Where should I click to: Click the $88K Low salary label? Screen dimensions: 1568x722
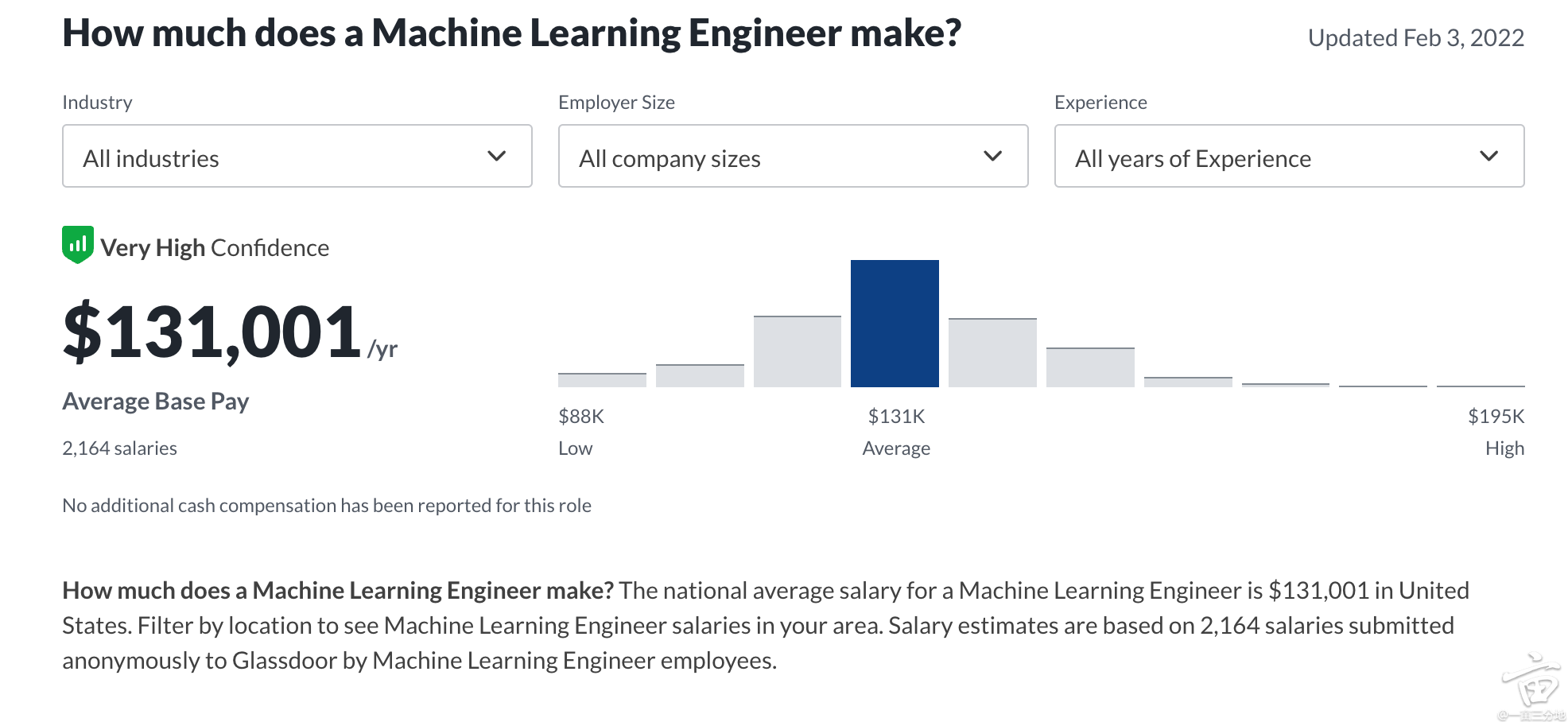pyautogui.click(x=581, y=417)
